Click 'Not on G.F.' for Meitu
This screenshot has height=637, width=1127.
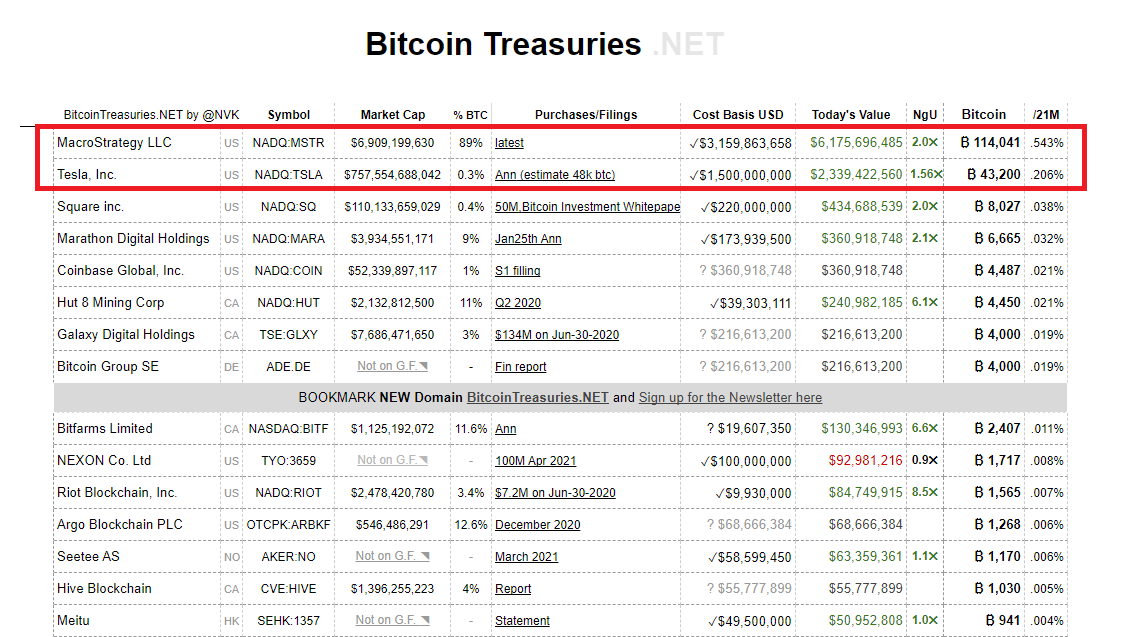point(392,620)
